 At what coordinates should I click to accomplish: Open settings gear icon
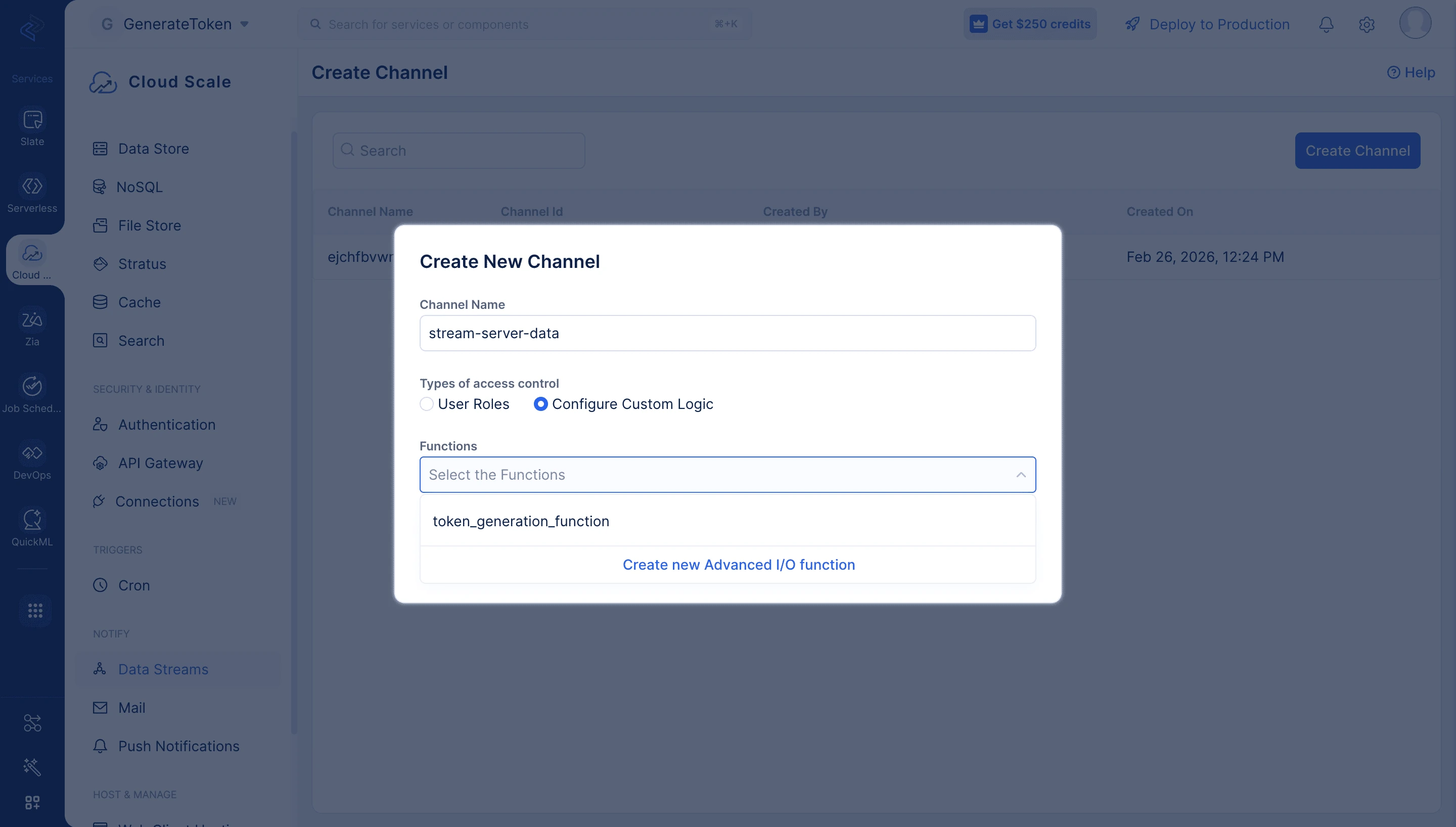pos(1367,24)
